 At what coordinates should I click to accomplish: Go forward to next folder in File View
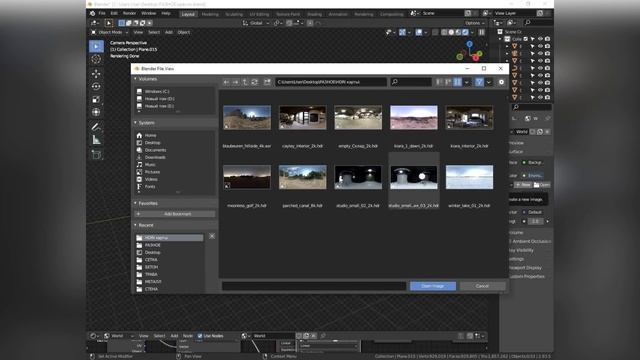pyautogui.click(x=236, y=82)
